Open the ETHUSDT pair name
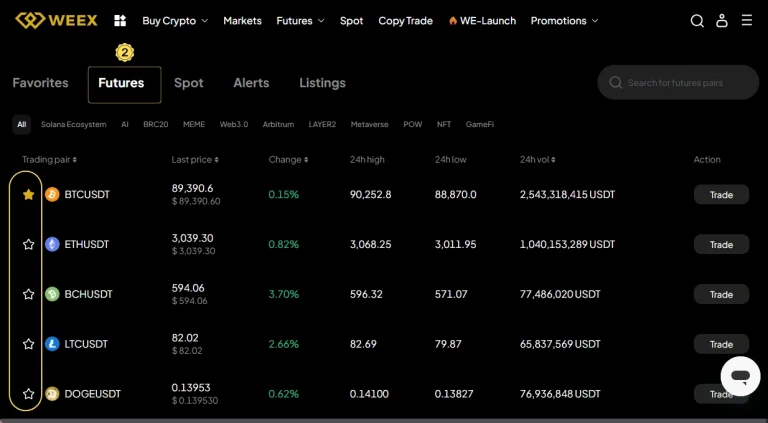 click(87, 244)
